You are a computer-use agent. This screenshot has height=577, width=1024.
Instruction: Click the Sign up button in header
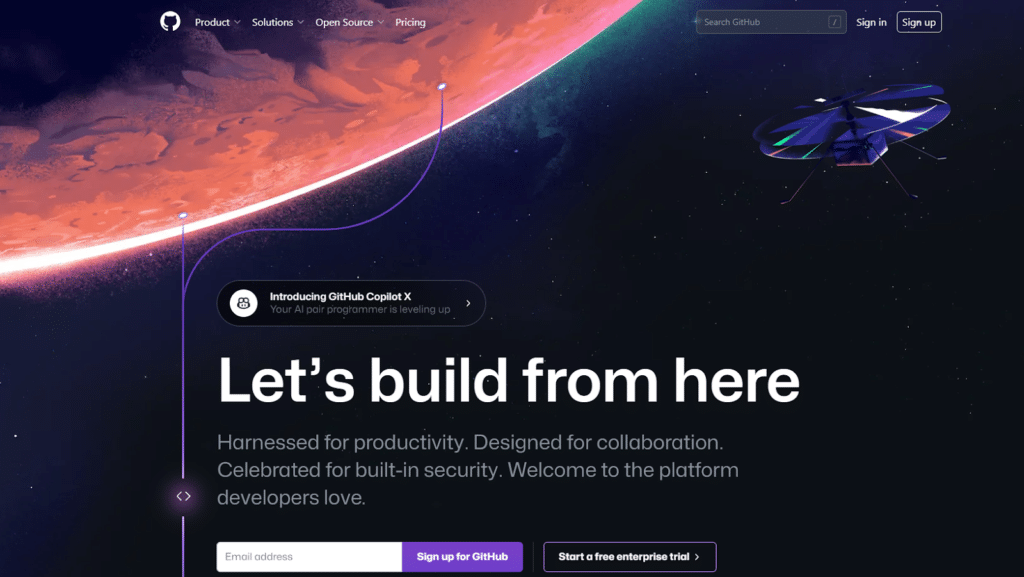[919, 22]
